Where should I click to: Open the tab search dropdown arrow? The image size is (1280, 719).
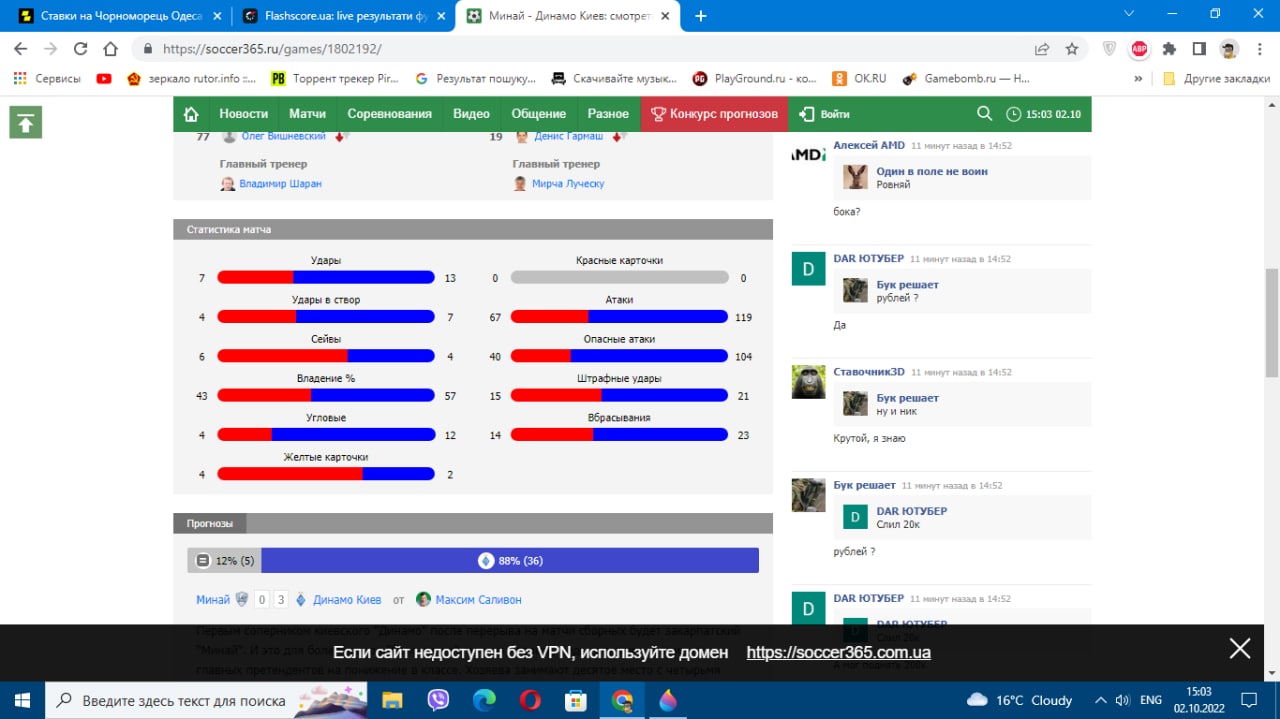point(1129,14)
